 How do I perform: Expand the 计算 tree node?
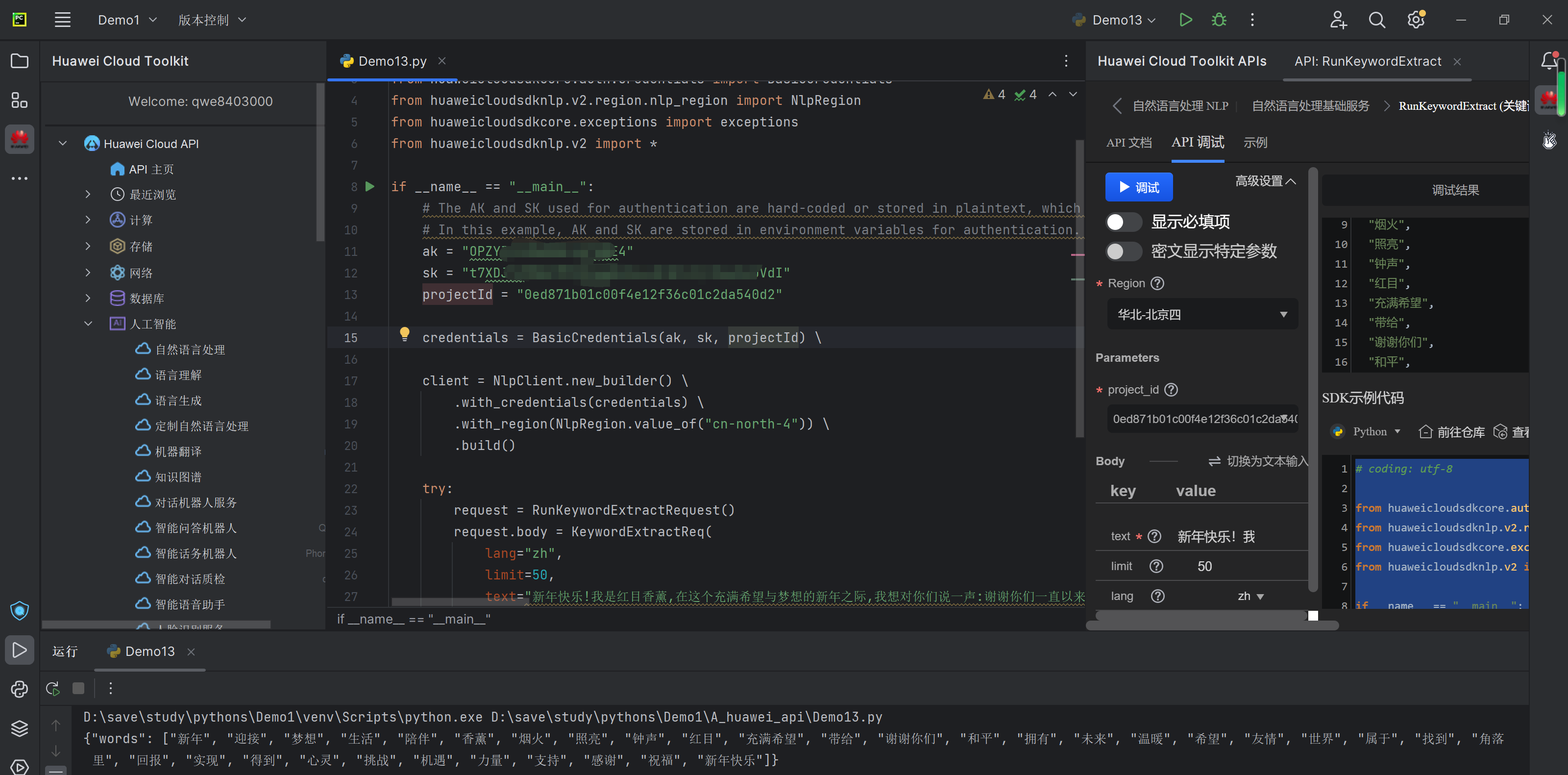click(x=88, y=220)
